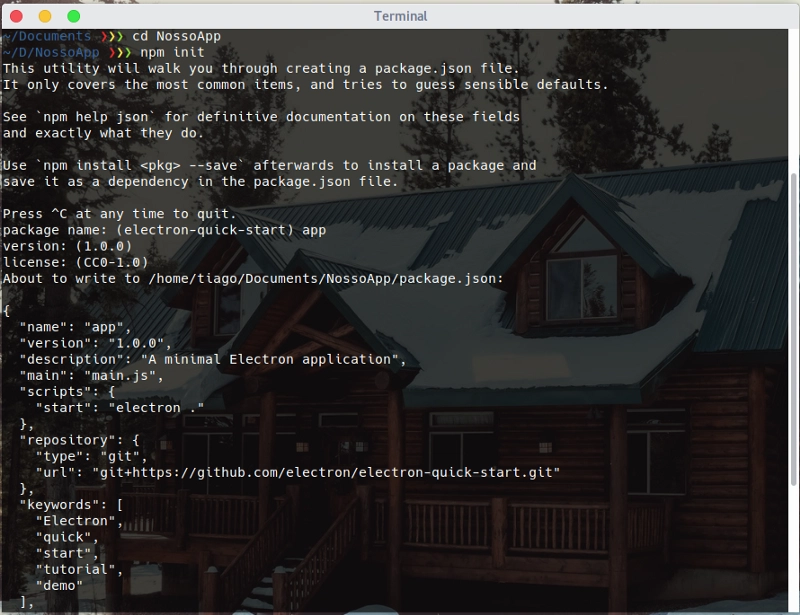This screenshot has width=800, height=615.
Task: Click the "scripts": { line
Action: [67, 392]
